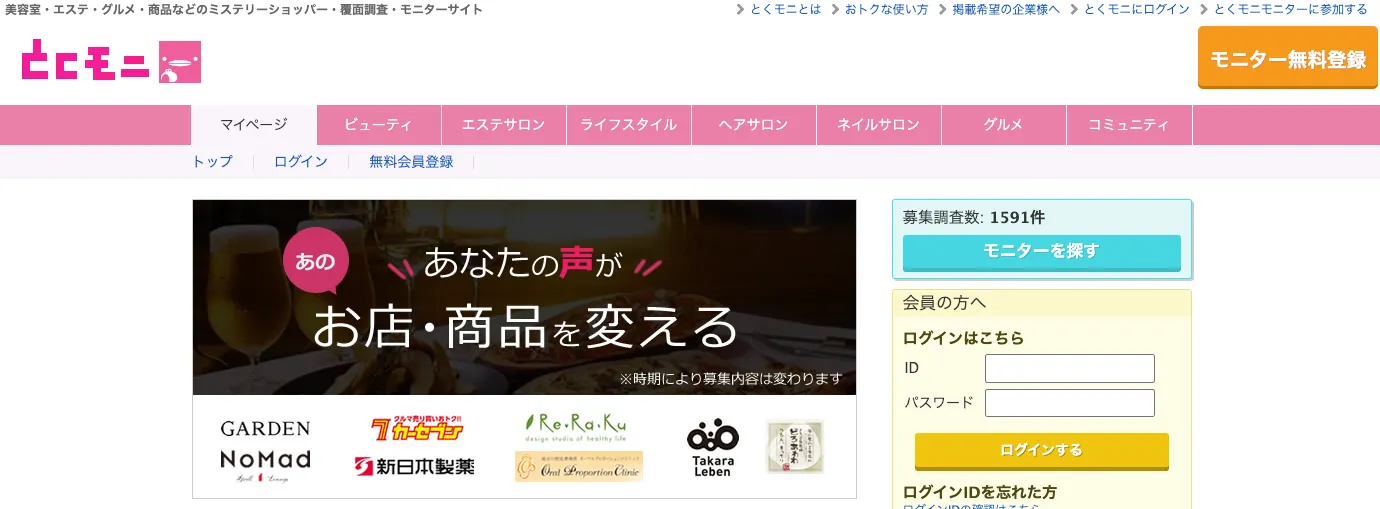This screenshot has width=1380, height=509.
Task: Open the とくモニとは link
Action: coord(785,9)
